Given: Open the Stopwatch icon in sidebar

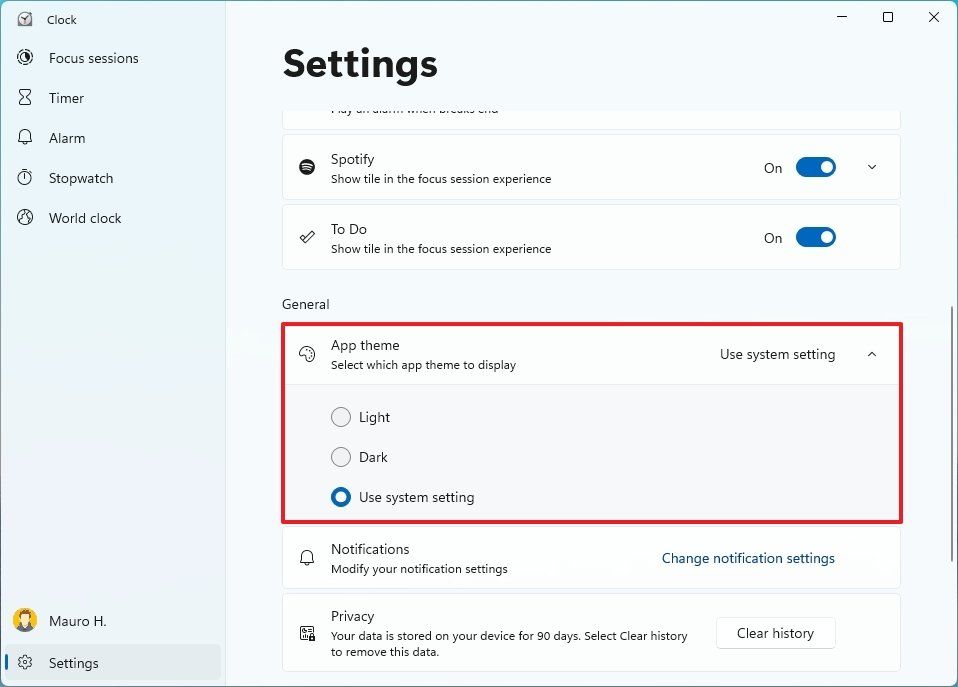Looking at the screenshot, I should click(x=24, y=177).
